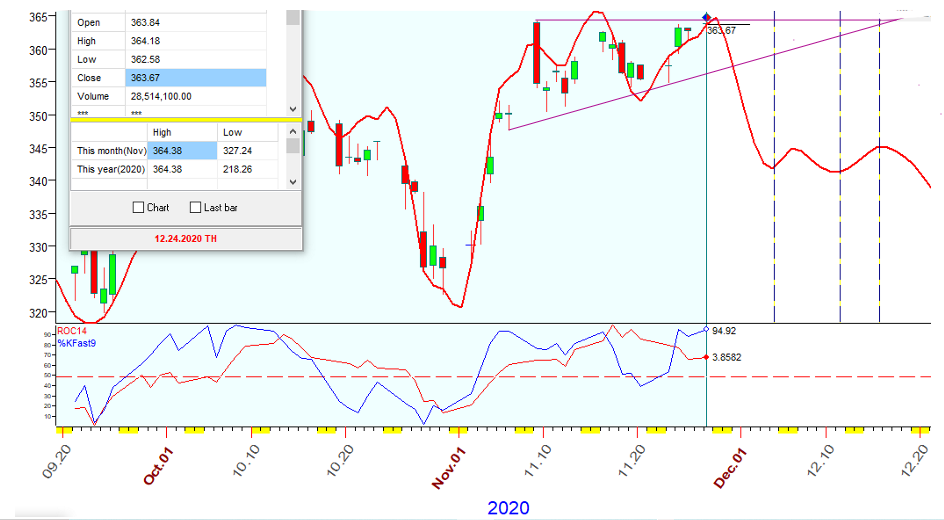Click the Volume value 28,514,100.00
The height and width of the screenshot is (520, 944).
tap(195, 96)
